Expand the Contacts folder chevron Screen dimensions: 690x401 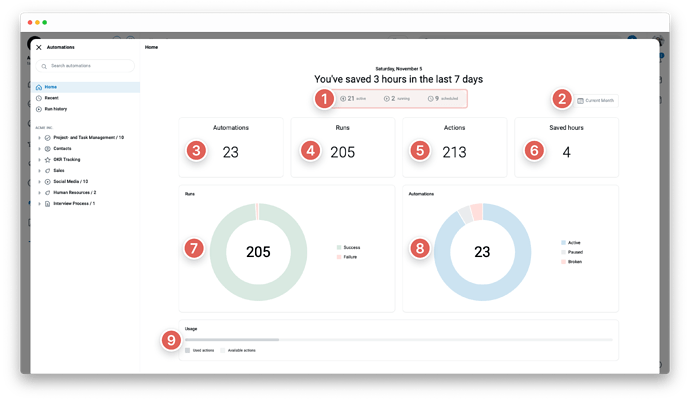(x=39, y=149)
